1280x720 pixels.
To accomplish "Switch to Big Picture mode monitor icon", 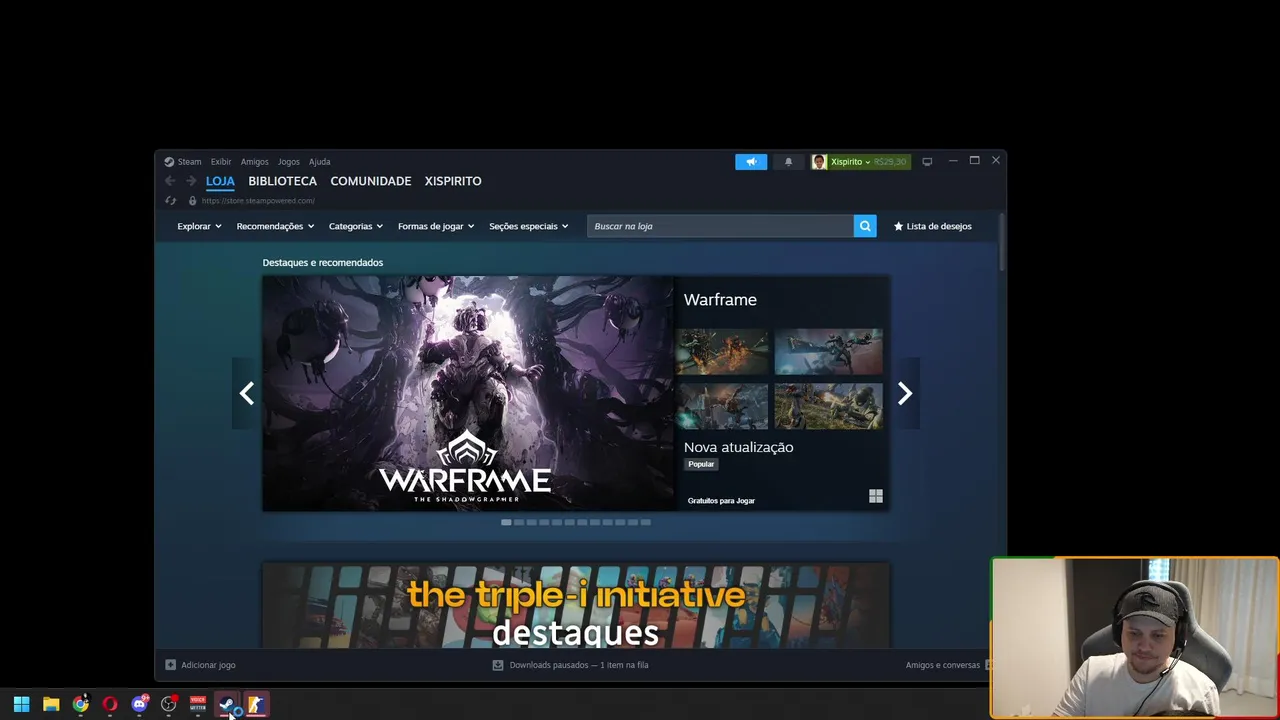I will point(927,162).
